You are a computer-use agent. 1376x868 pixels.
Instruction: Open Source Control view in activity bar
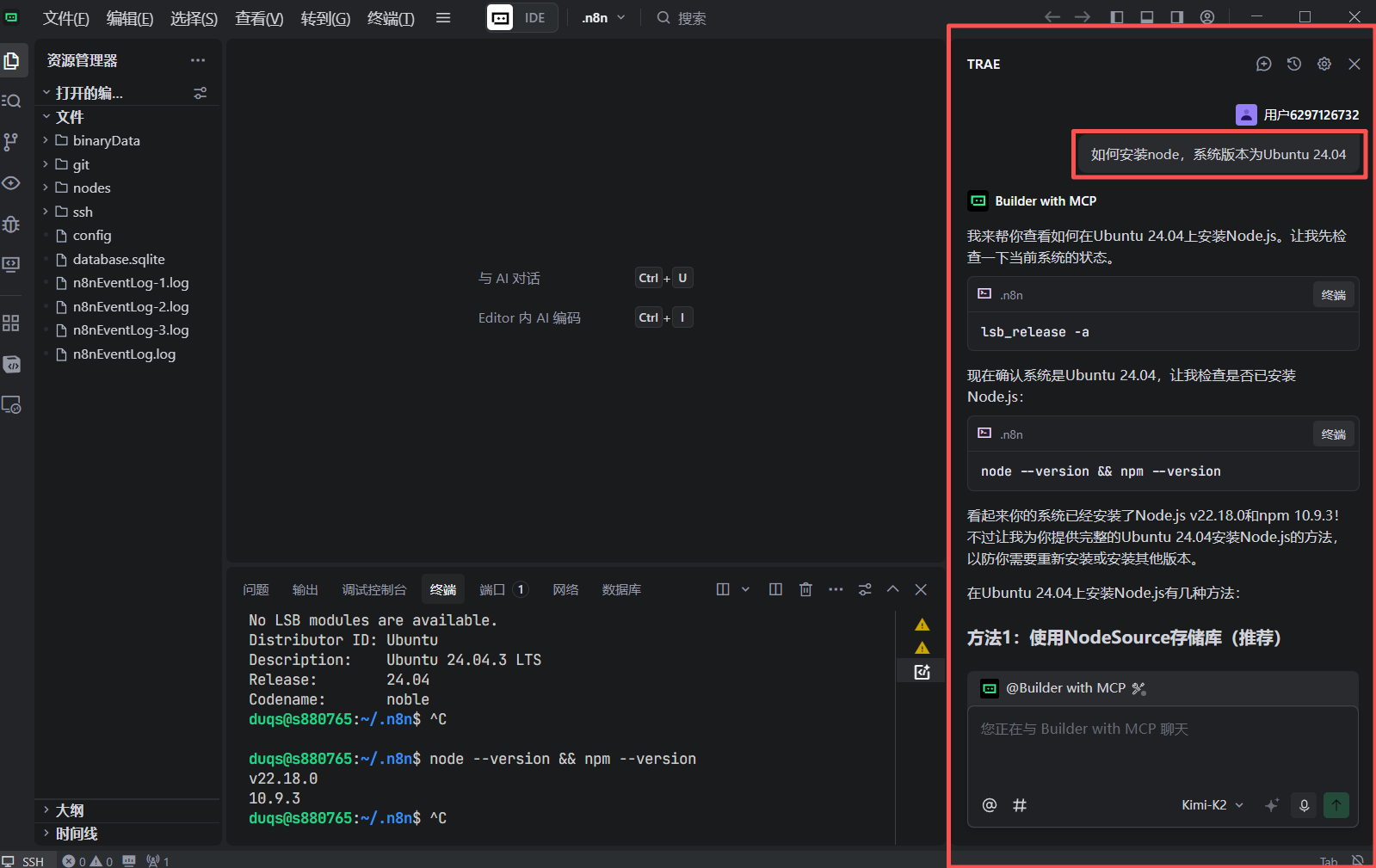click(x=12, y=142)
